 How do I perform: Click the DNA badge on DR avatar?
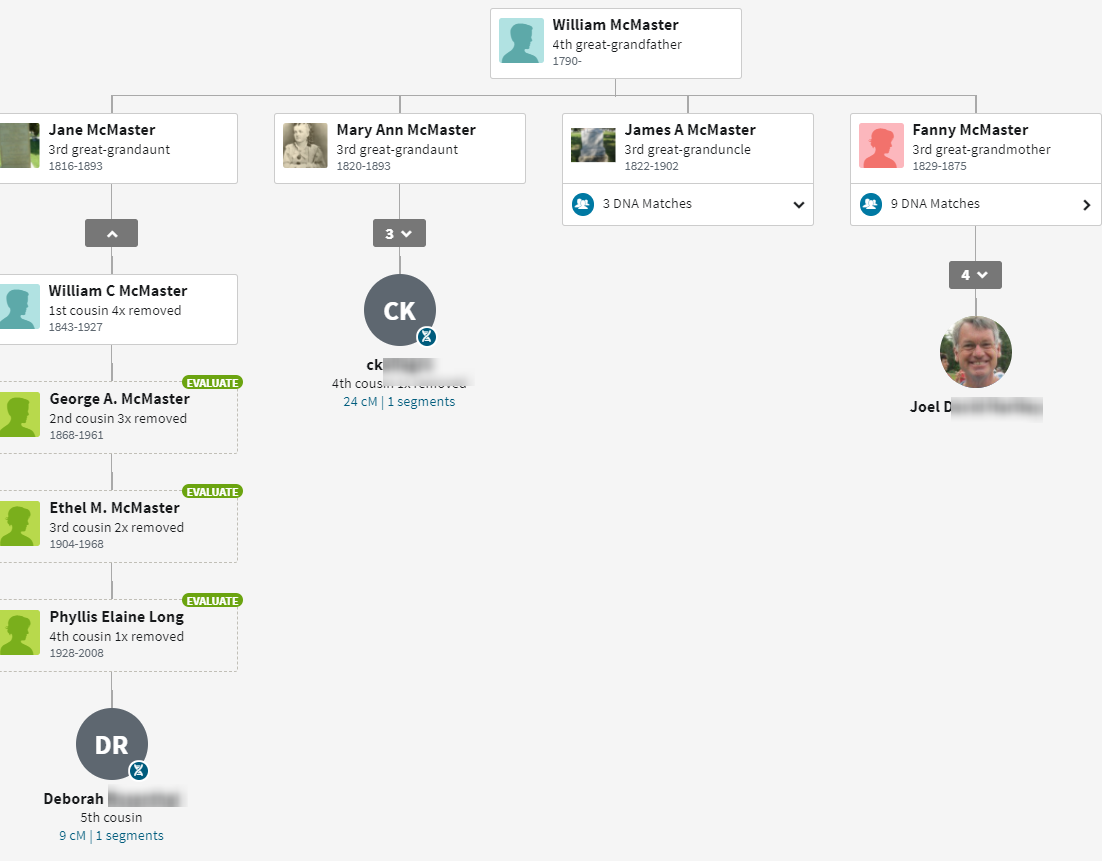(139, 770)
